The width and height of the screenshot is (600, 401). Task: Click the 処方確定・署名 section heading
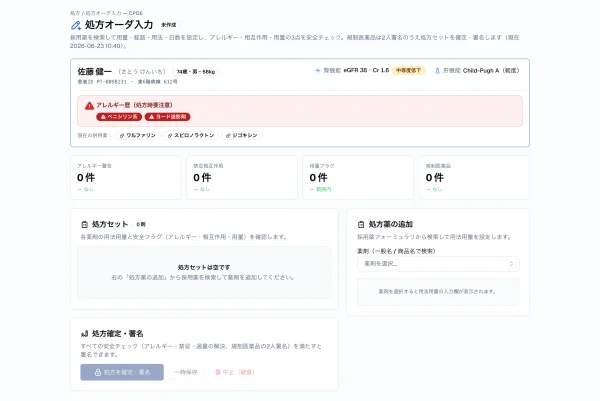pyautogui.click(x=118, y=334)
